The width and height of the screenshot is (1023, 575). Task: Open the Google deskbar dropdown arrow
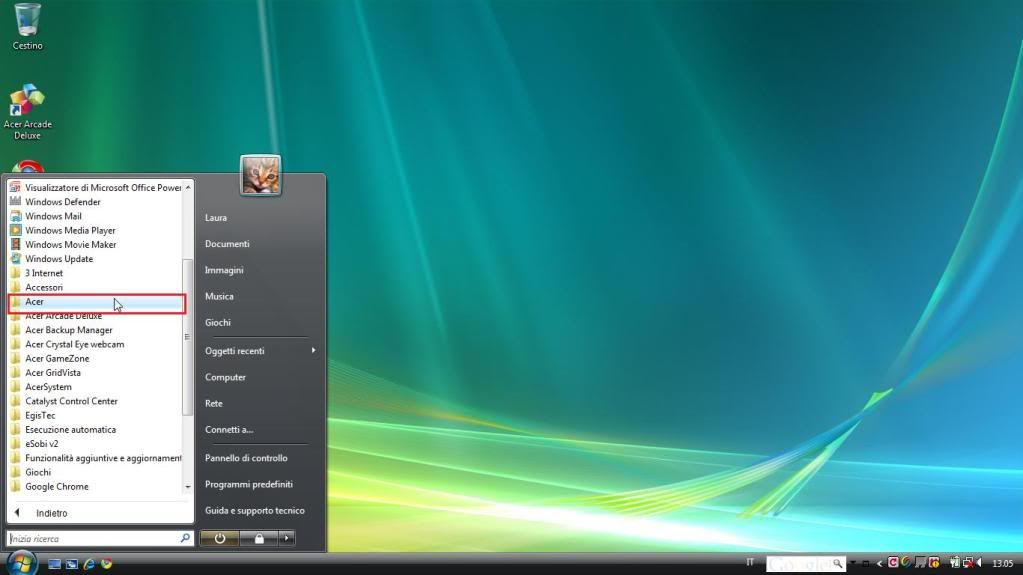[853, 563]
